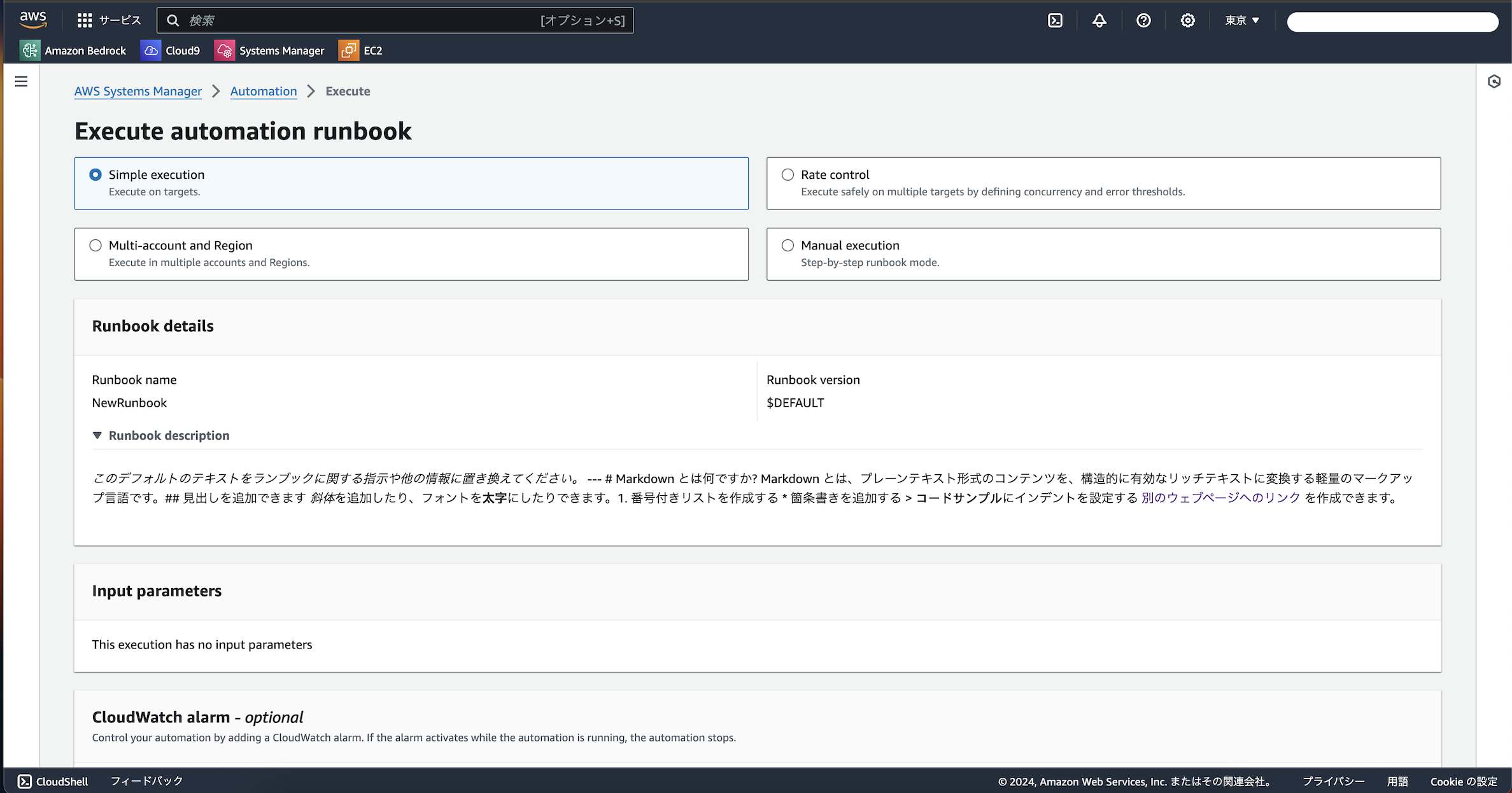This screenshot has height=793, width=1512.
Task: Open AWS Systems Manager breadcrumb link
Action: (138, 91)
